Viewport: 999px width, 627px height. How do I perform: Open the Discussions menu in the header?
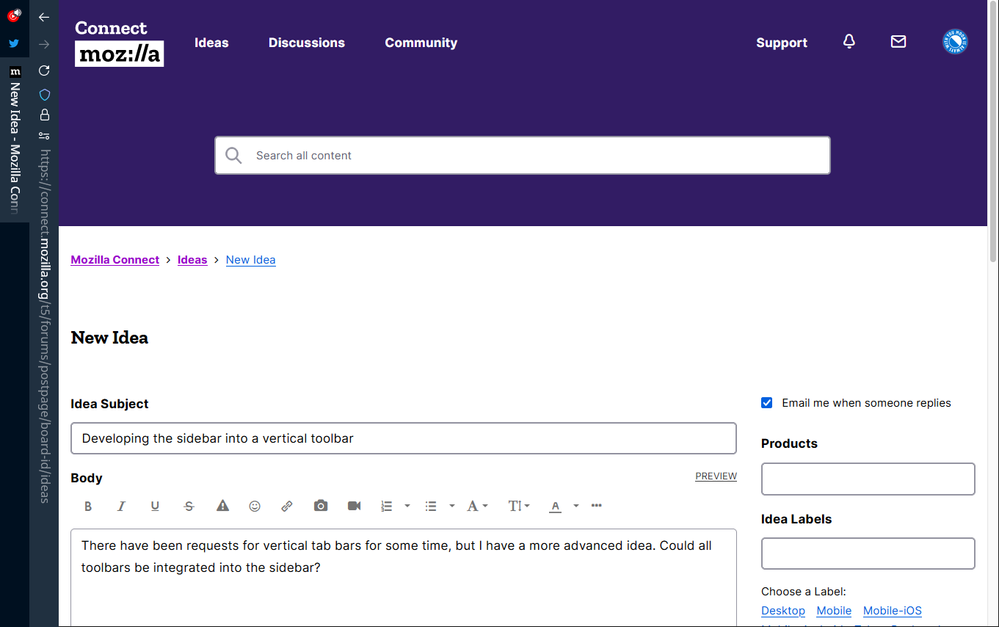pyautogui.click(x=306, y=43)
